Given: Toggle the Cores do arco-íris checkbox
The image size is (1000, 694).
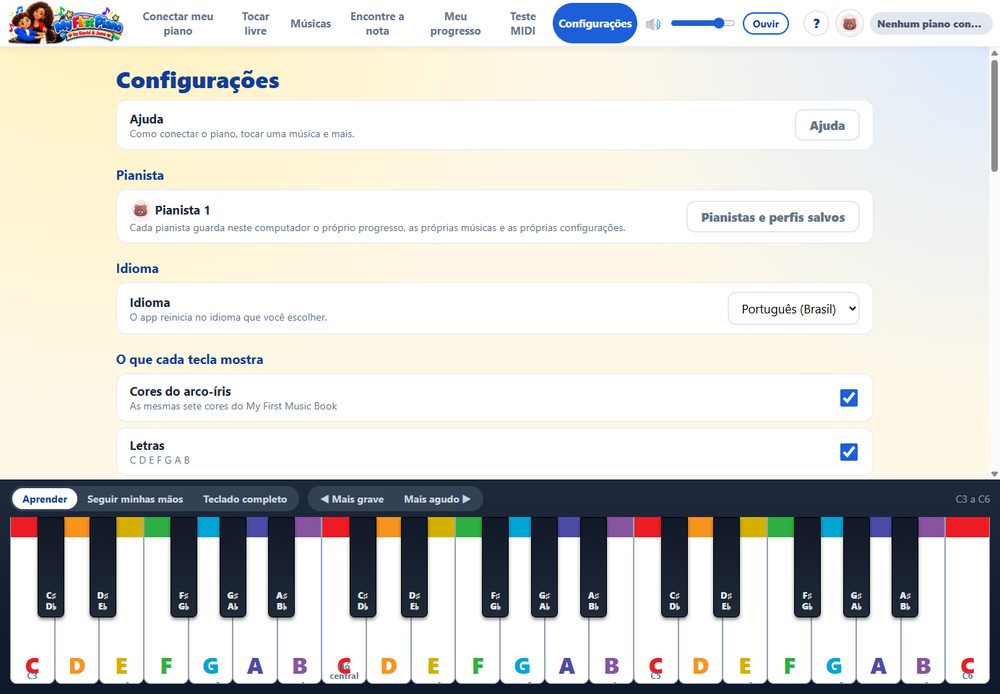Looking at the screenshot, I should tap(849, 398).
